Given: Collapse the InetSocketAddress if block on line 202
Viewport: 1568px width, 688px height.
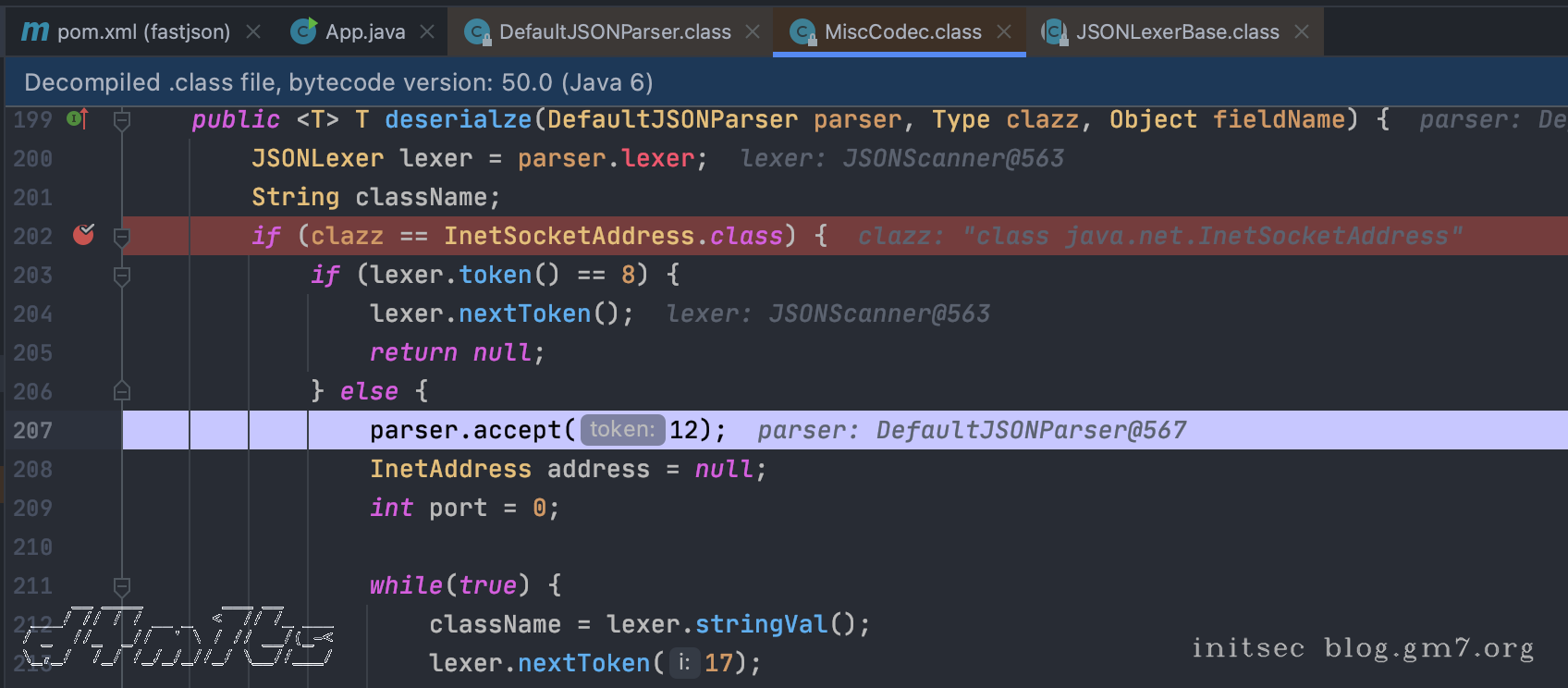Looking at the screenshot, I should [121, 237].
